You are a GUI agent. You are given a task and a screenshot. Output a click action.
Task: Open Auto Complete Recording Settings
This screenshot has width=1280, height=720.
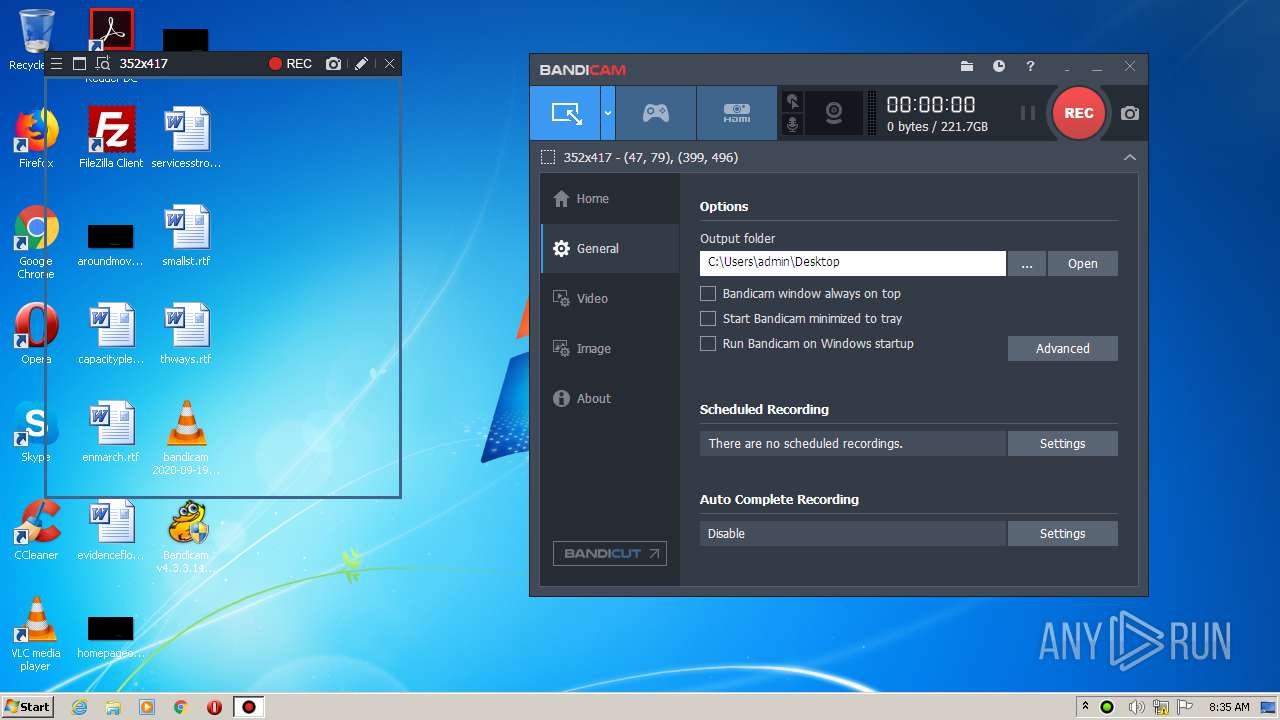point(1063,533)
